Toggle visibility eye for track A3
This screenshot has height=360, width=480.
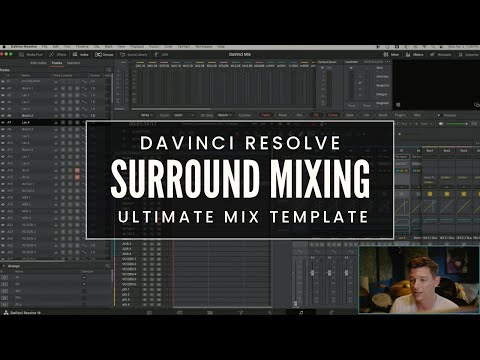pyautogui.click(x=3, y=95)
